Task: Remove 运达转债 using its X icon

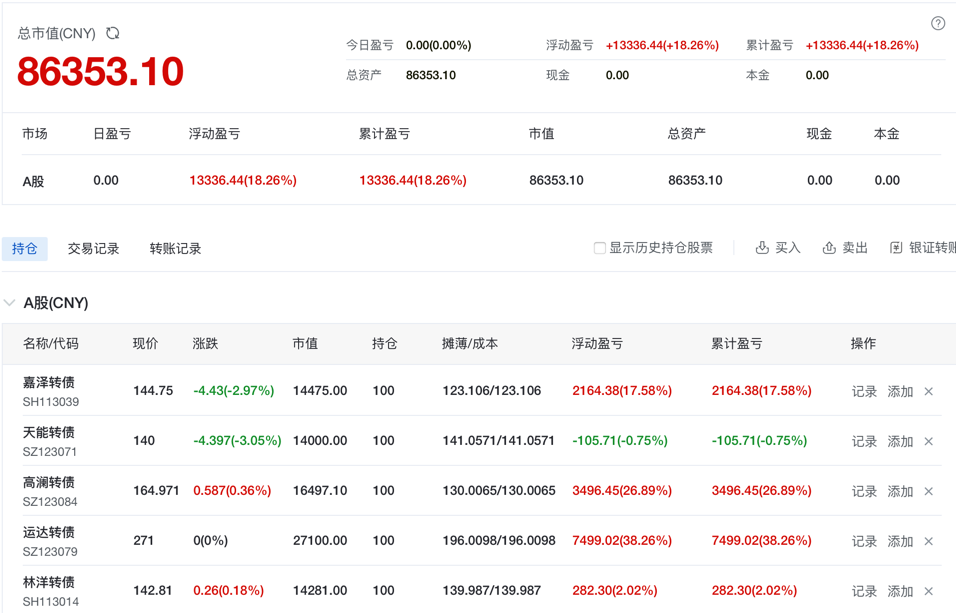Action: pyautogui.click(x=929, y=542)
